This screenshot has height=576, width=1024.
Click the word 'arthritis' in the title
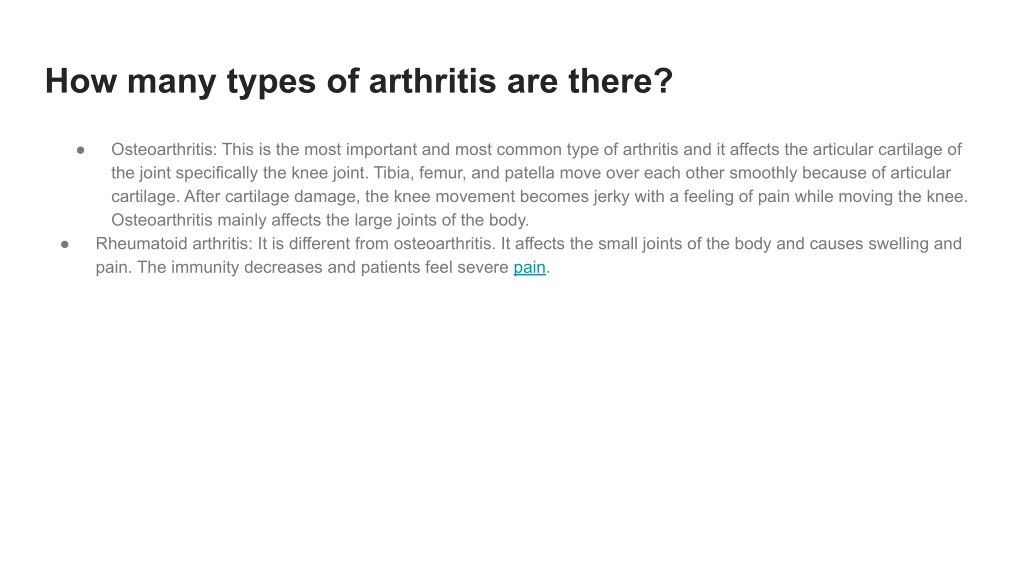click(432, 82)
